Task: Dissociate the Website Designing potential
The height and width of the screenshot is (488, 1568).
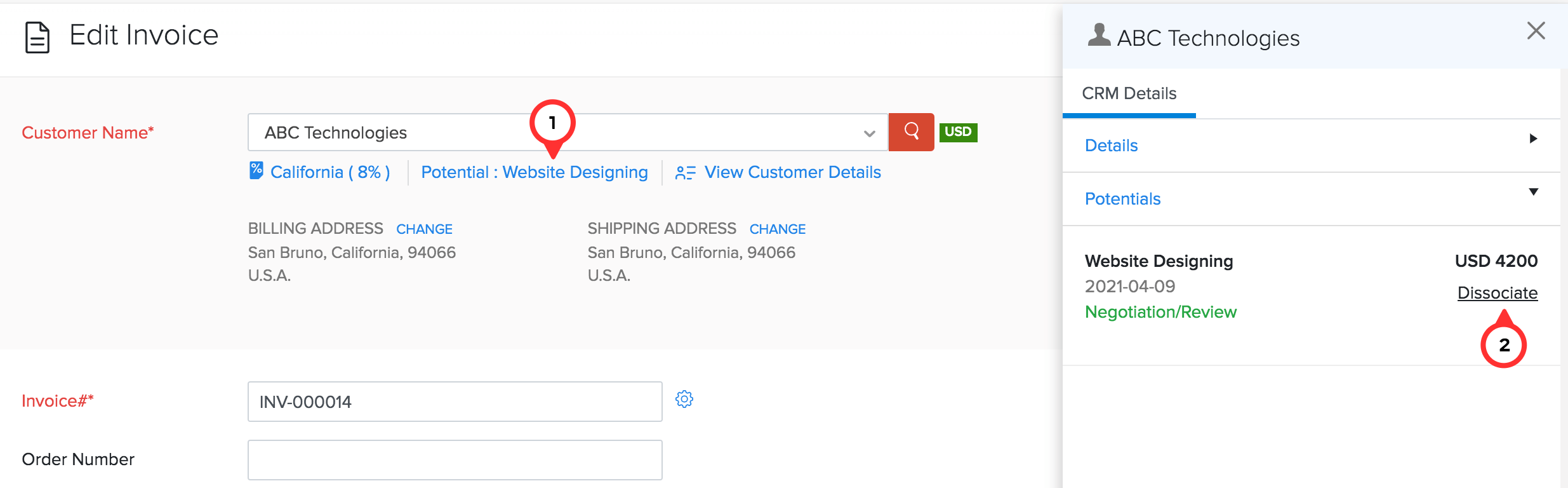Action: click(x=1497, y=293)
